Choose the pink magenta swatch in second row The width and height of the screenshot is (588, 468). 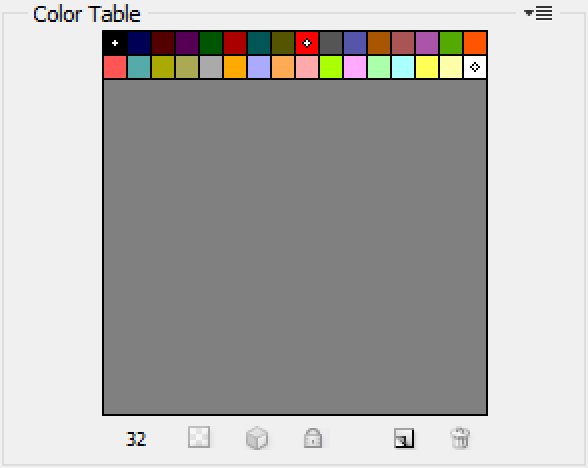(x=355, y=67)
